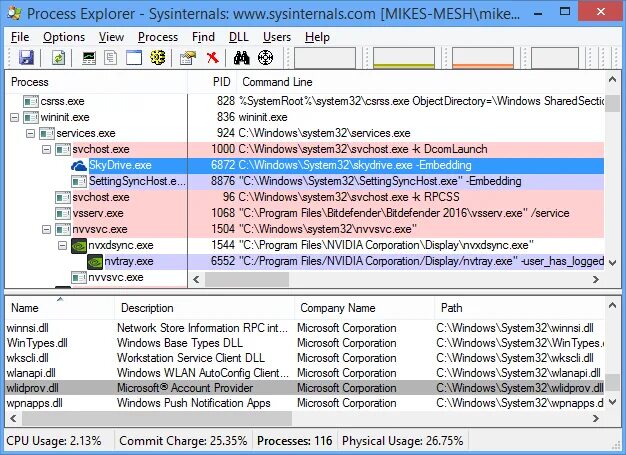Click the Show Process Tree toolbar icon
The width and height of the screenshot is (626, 455).
click(x=111, y=58)
